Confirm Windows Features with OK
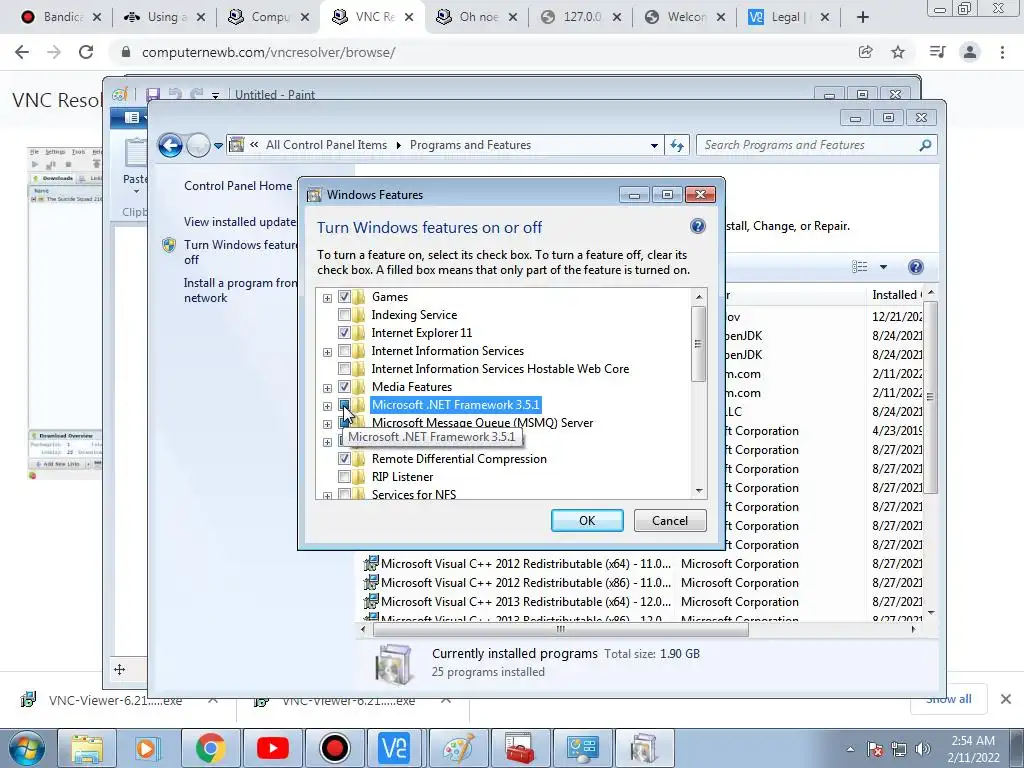Screen dimensions: 1024x768 [587, 520]
